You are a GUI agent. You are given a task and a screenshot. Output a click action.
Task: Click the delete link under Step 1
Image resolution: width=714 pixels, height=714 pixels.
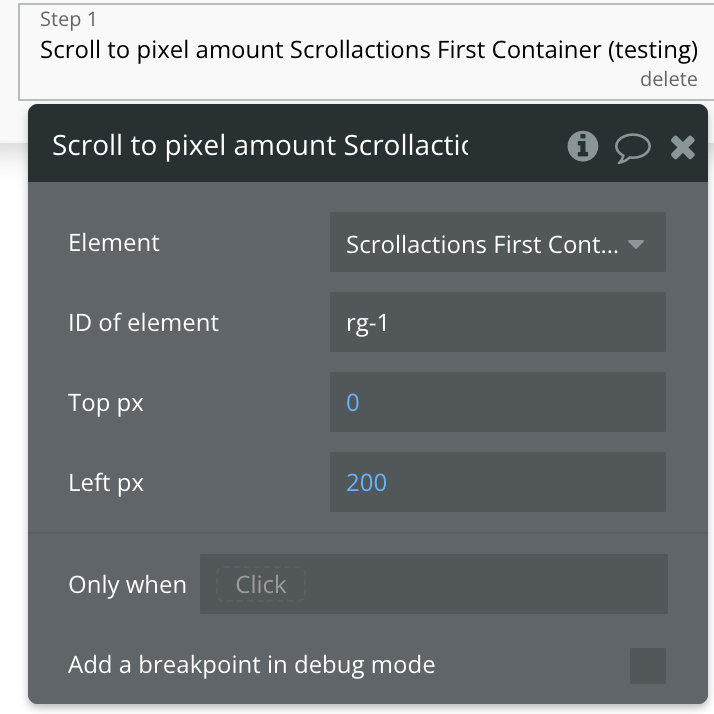[668, 79]
